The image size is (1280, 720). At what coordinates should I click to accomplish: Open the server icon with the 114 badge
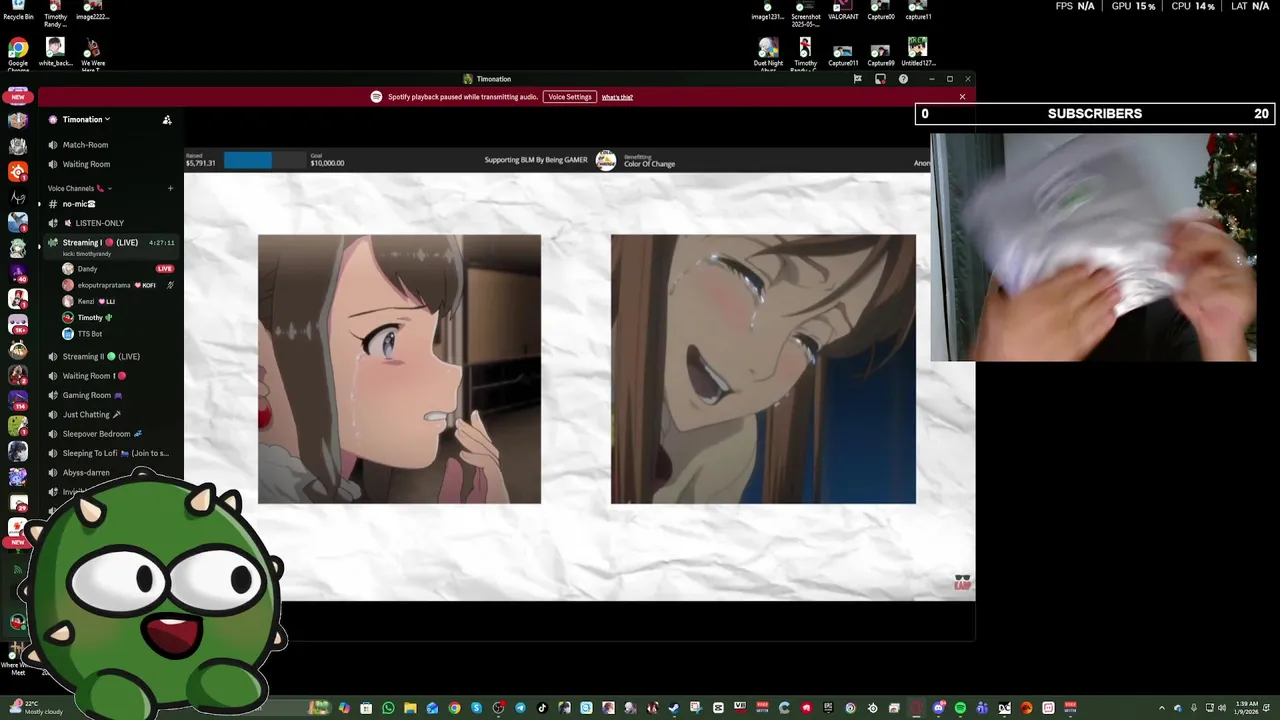click(18, 400)
